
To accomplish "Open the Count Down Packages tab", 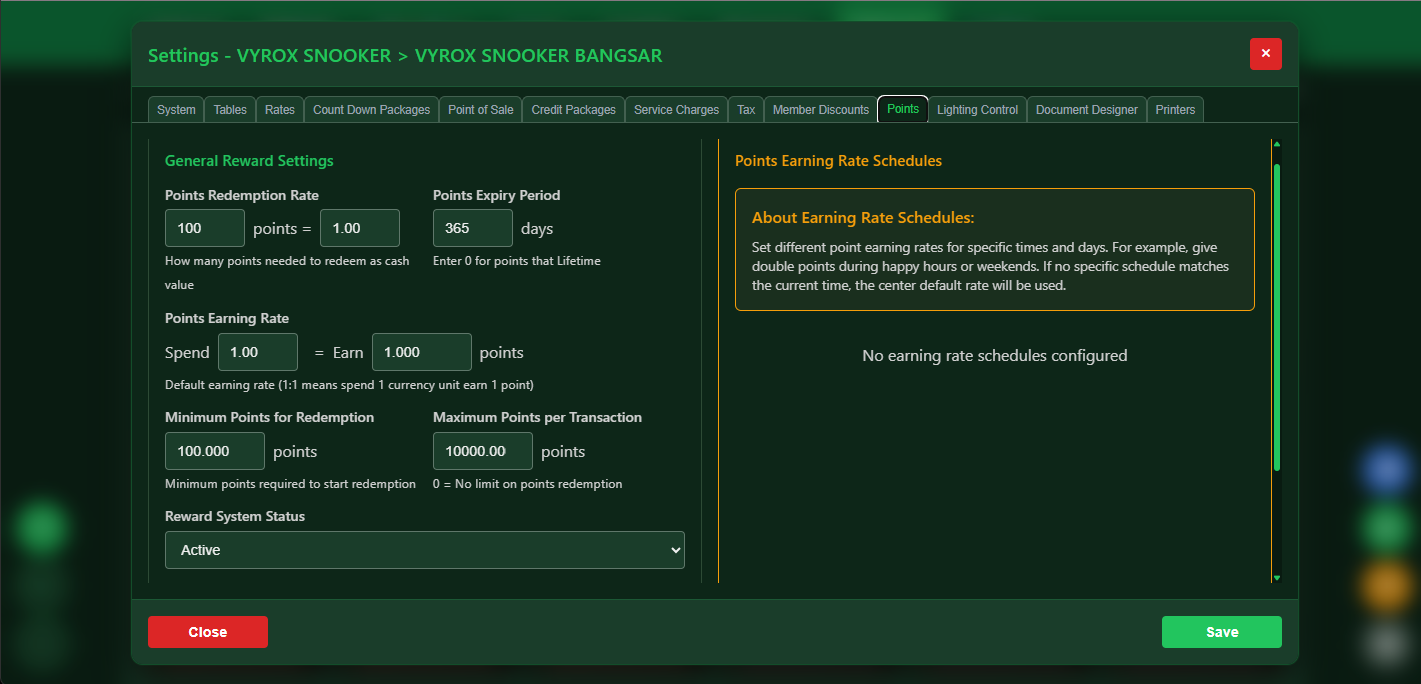I will 371,109.
